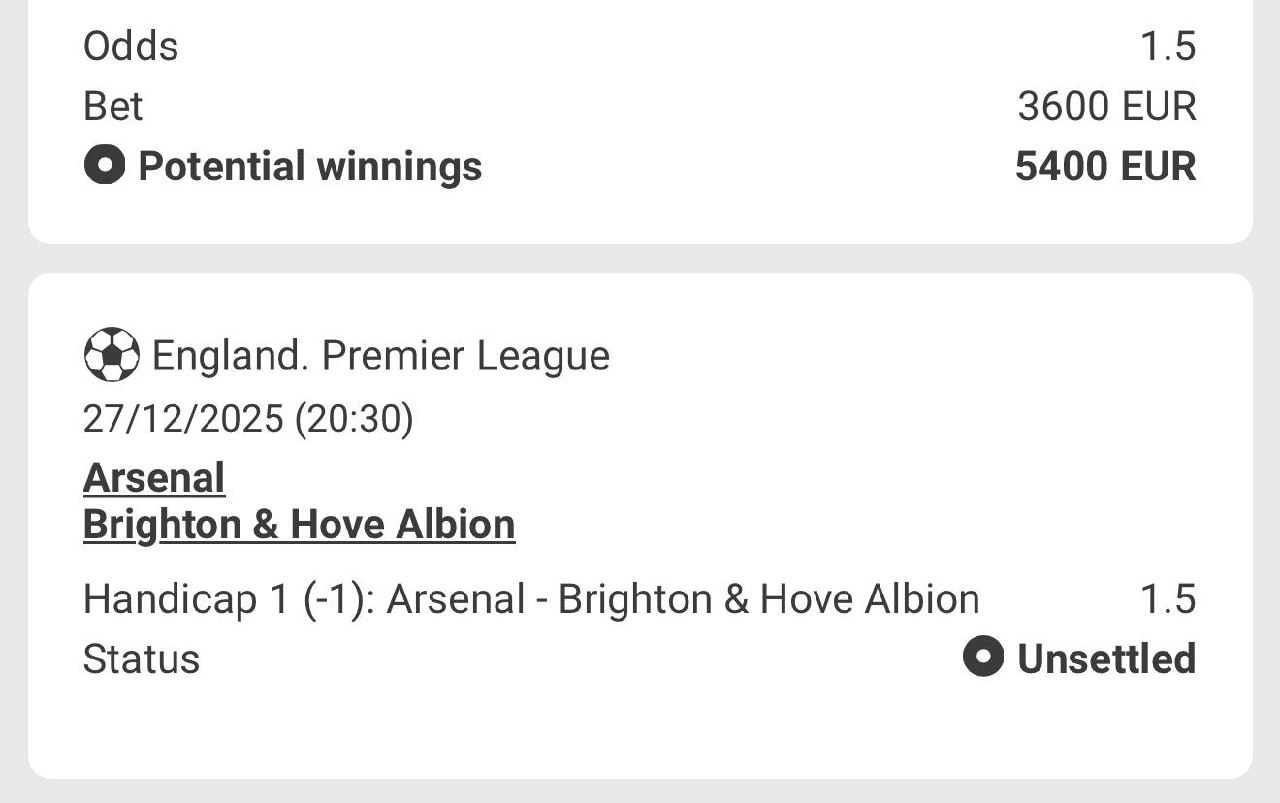This screenshot has width=1280, height=803.
Task: Click the Potential winnings label
Action: click(x=310, y=166)
